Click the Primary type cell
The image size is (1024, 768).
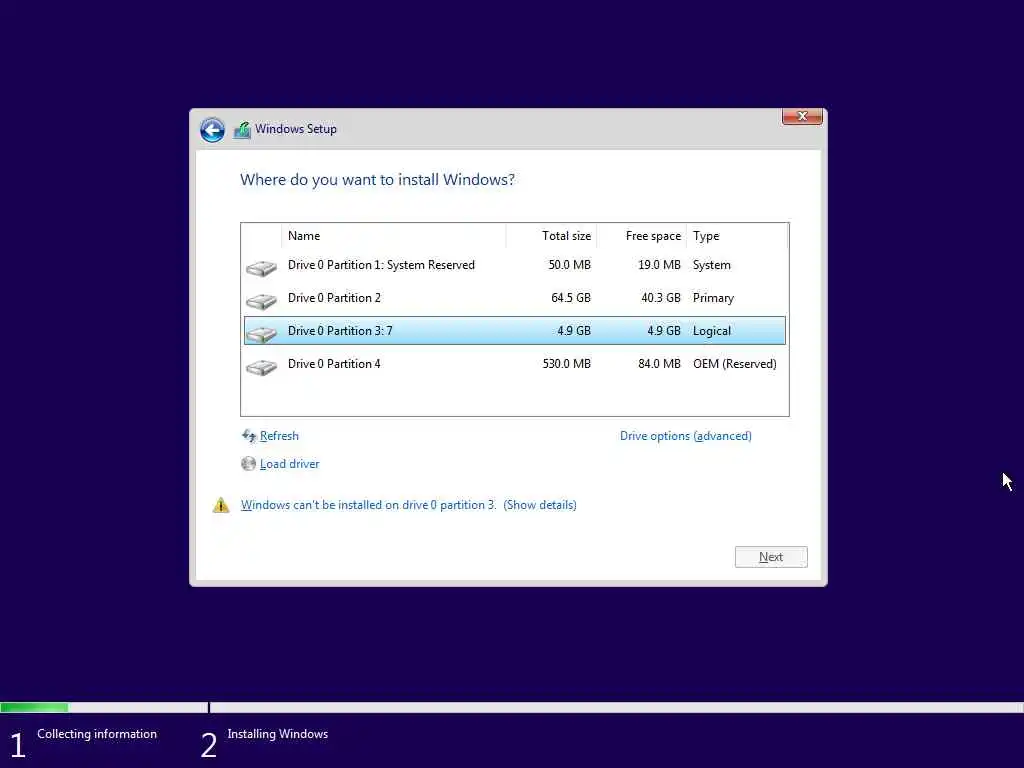tap(713, 298)
